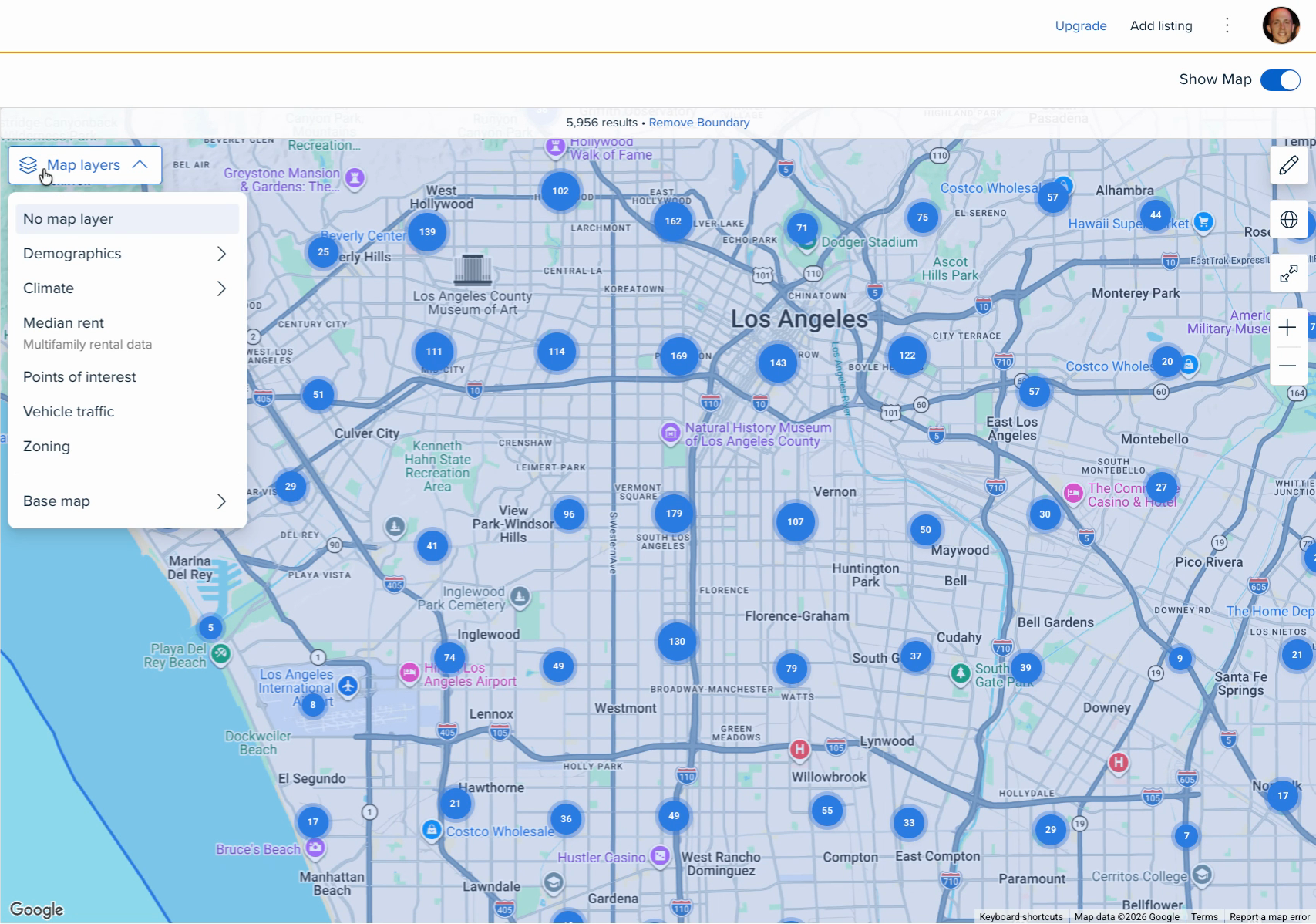Zoom out with the minus button
The image size is (1316, 924).
1287,366
